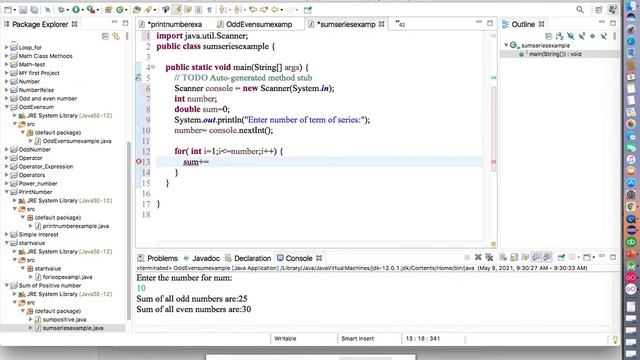This screenshot has height=360, width=640.
Task: Toggle Show Whitespace Characters icon
Action: point(209,9)
